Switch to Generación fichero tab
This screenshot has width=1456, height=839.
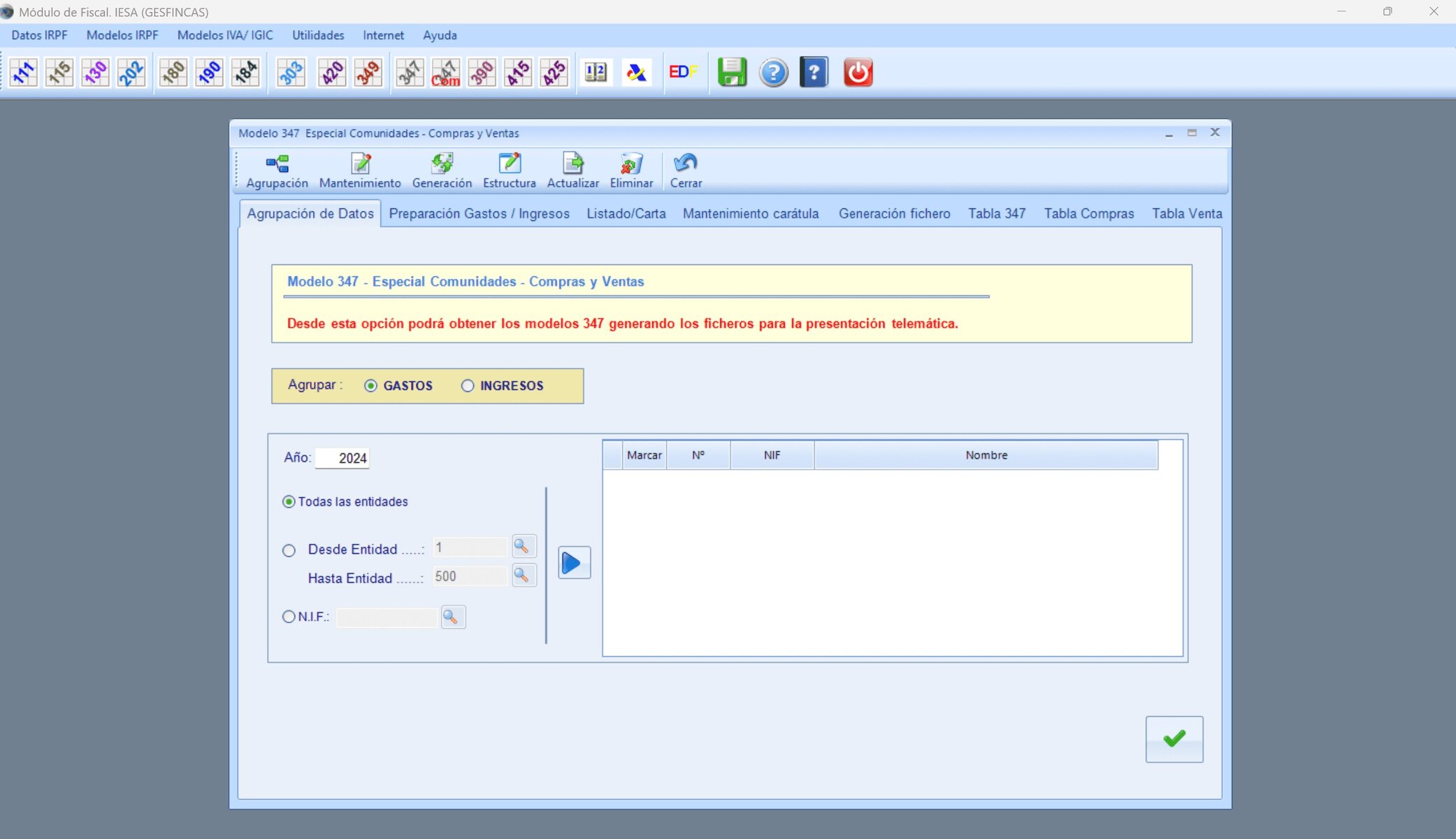tap(894, 214)
